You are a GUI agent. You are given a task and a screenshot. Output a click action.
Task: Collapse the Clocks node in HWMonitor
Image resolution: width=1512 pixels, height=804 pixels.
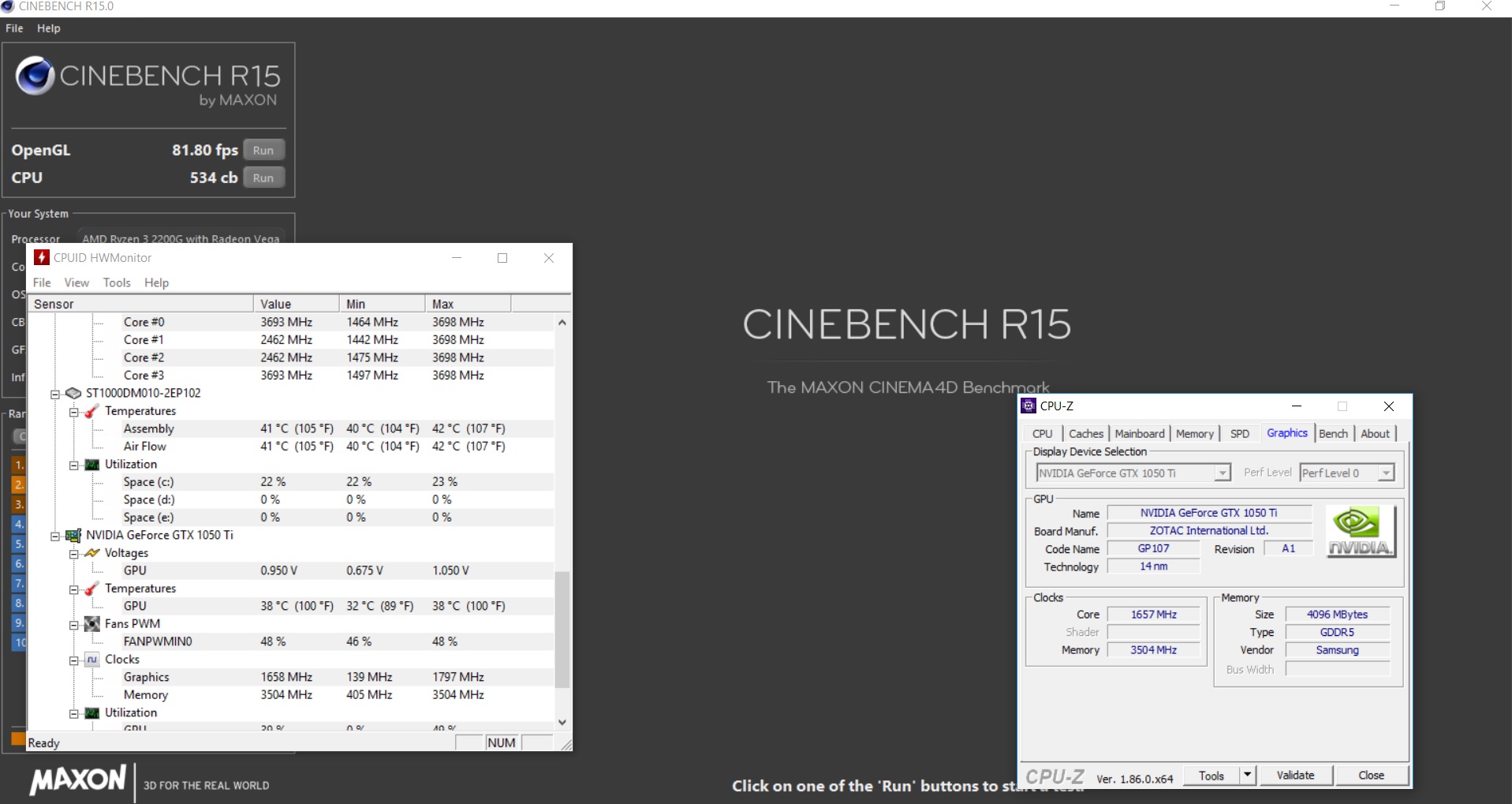[x=73, y=660]
